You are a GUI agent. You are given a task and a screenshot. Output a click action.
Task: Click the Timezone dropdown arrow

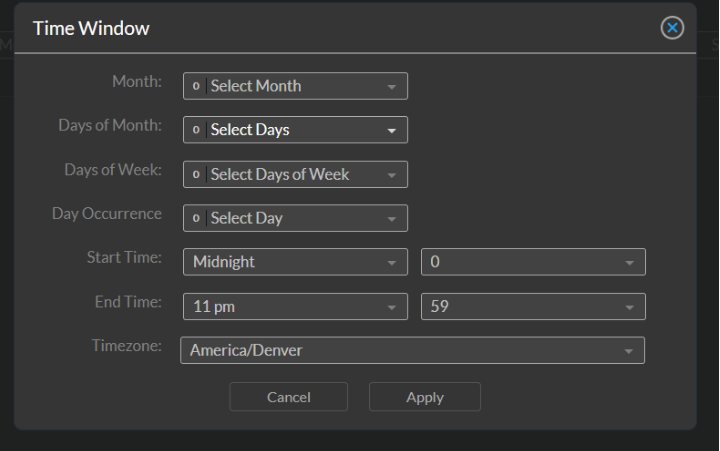click(628, 351)
